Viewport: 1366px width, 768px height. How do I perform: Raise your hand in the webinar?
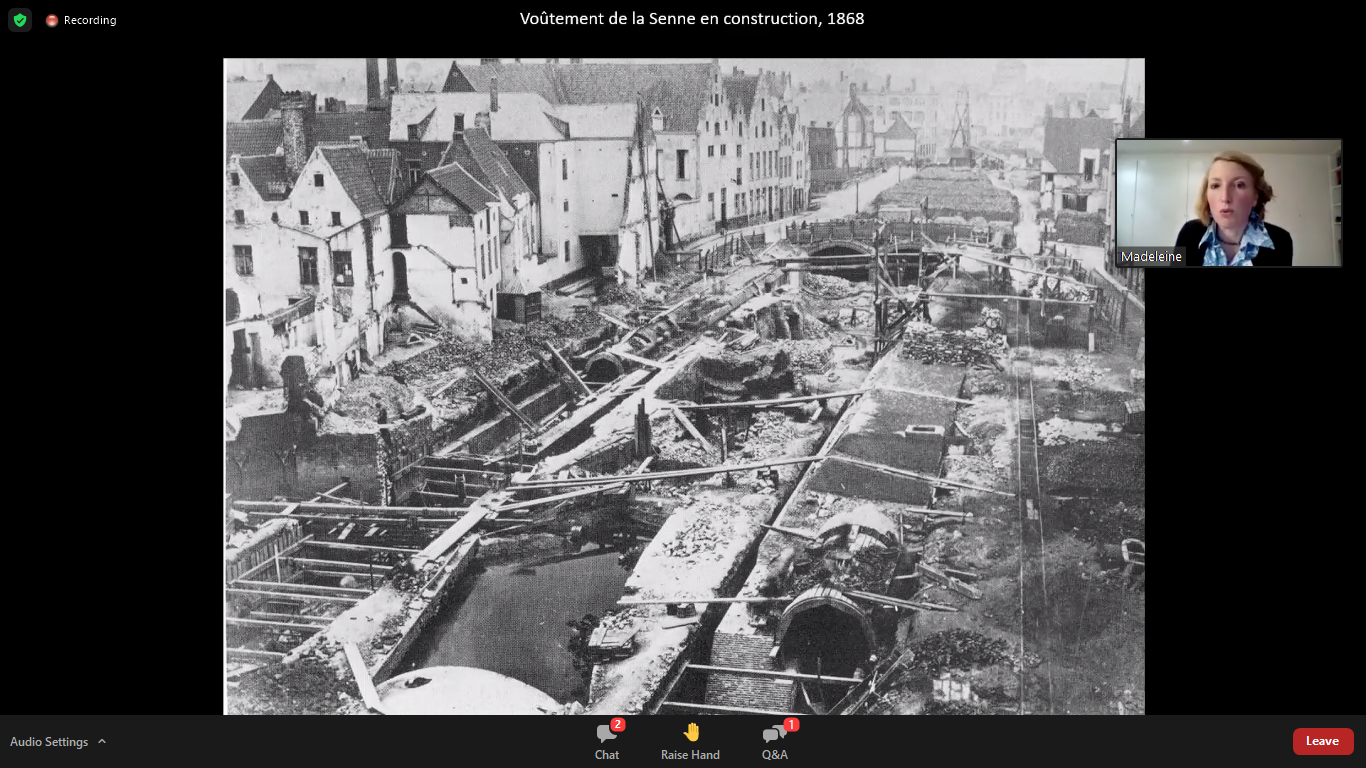tap(690, 741)
